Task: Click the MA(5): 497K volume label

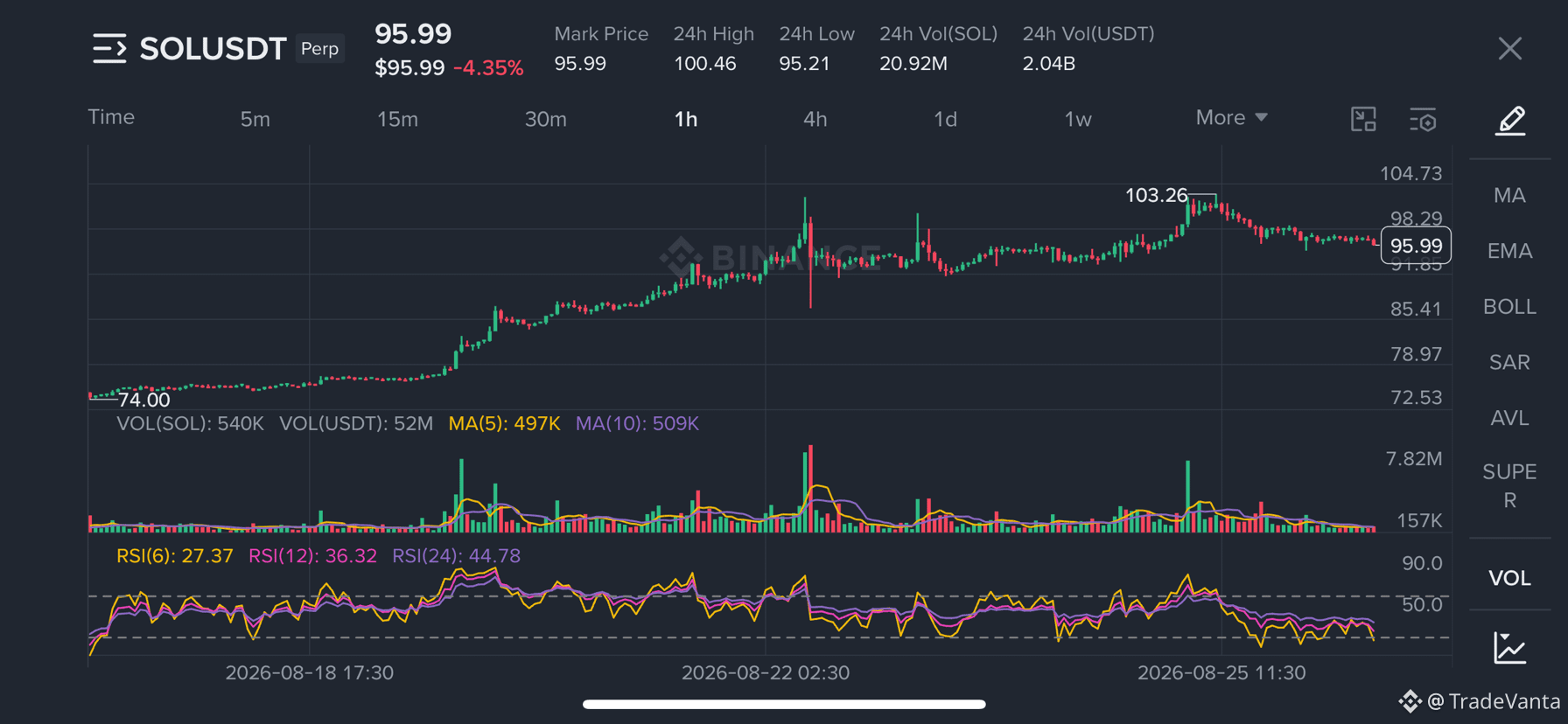Action: (x=504, y=424)
